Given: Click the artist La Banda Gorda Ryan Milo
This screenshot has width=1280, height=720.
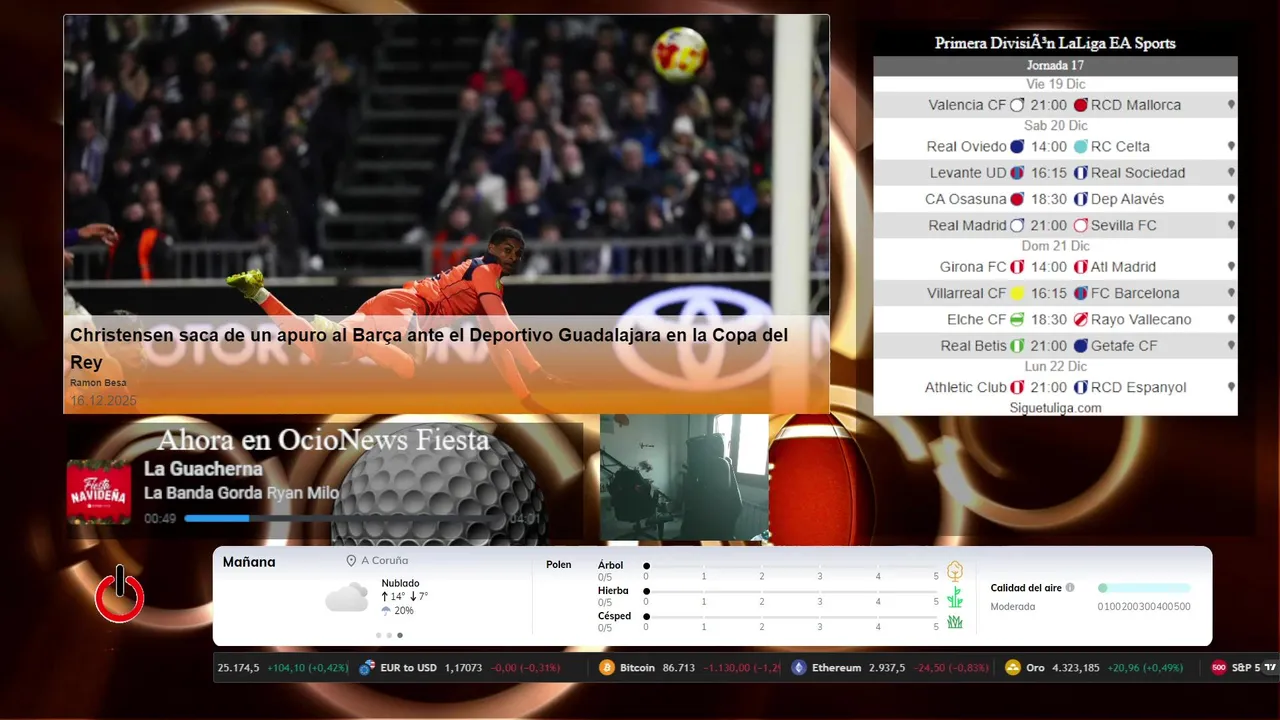Looking at the screenshot, I should pyautogui.click(x=241, y=493).
